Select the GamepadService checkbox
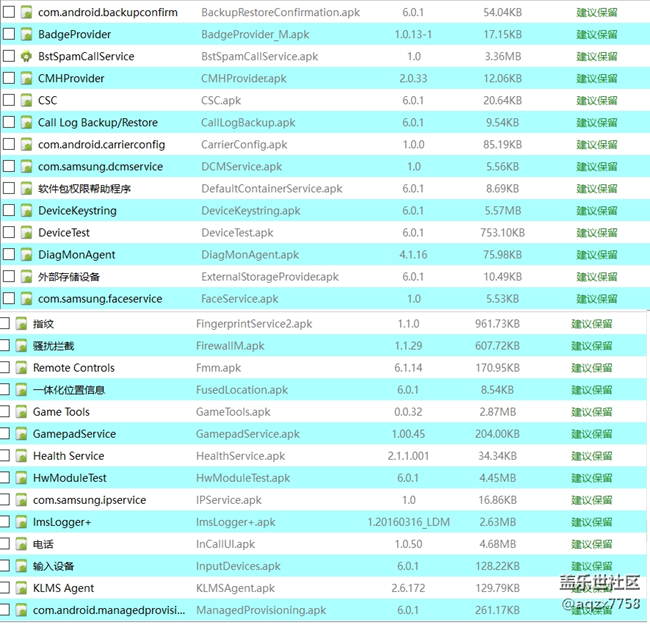The height and width of the screenshot is (625, 650). tap(5, 434)
